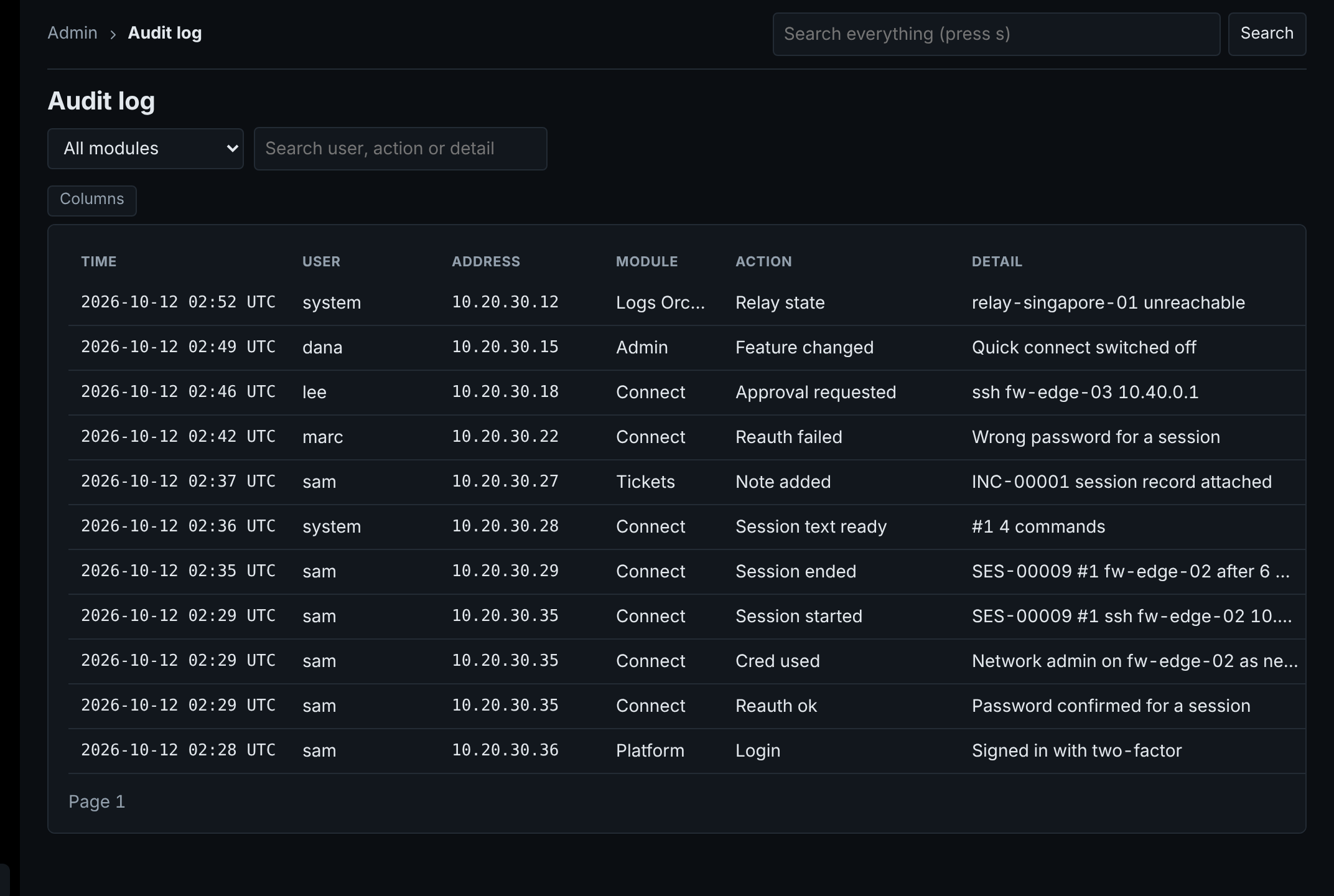Click Audit log breadcrumb
Screen dimensions: 1334x896
[x=165, y=33]
